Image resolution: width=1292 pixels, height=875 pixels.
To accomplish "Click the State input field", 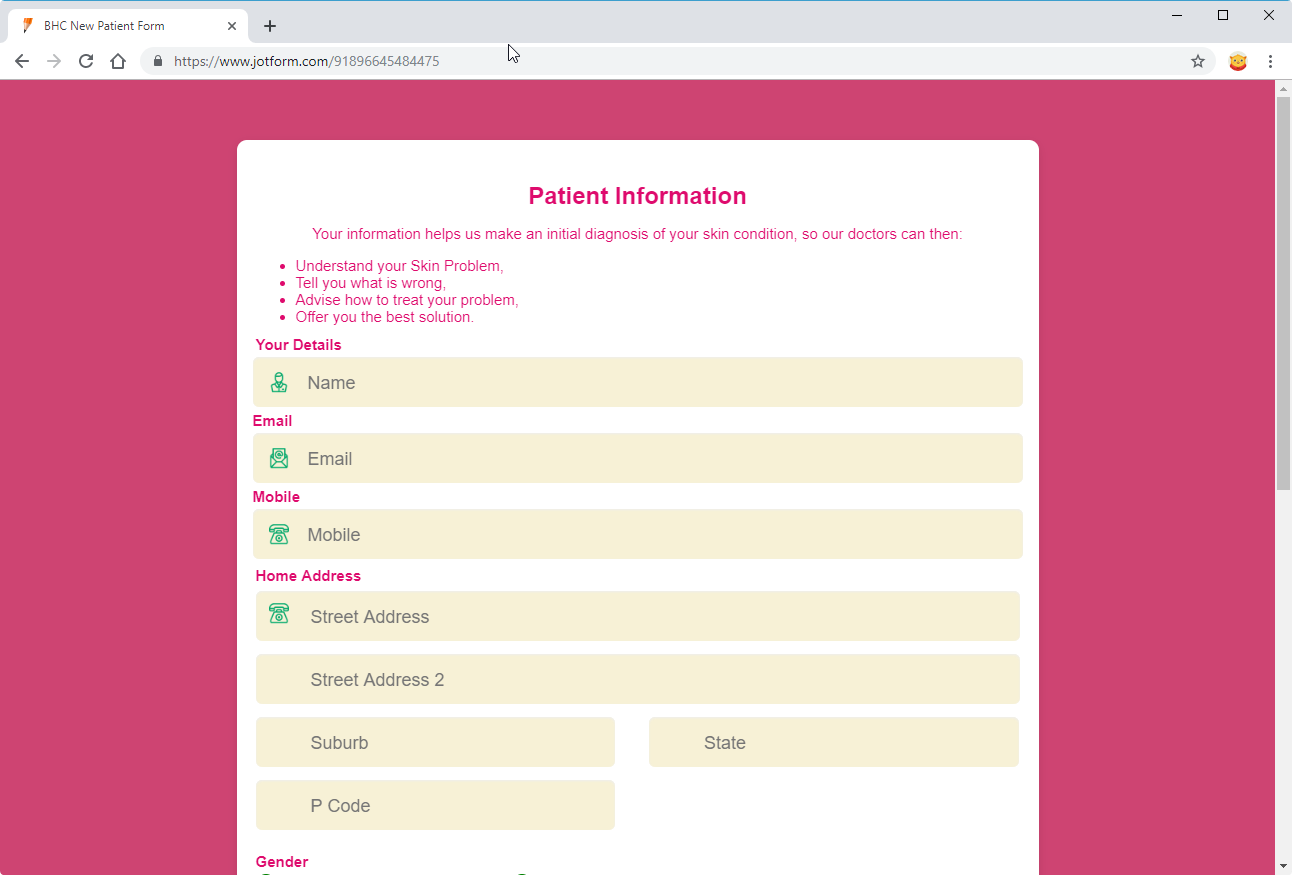I will tap(850, 742).
